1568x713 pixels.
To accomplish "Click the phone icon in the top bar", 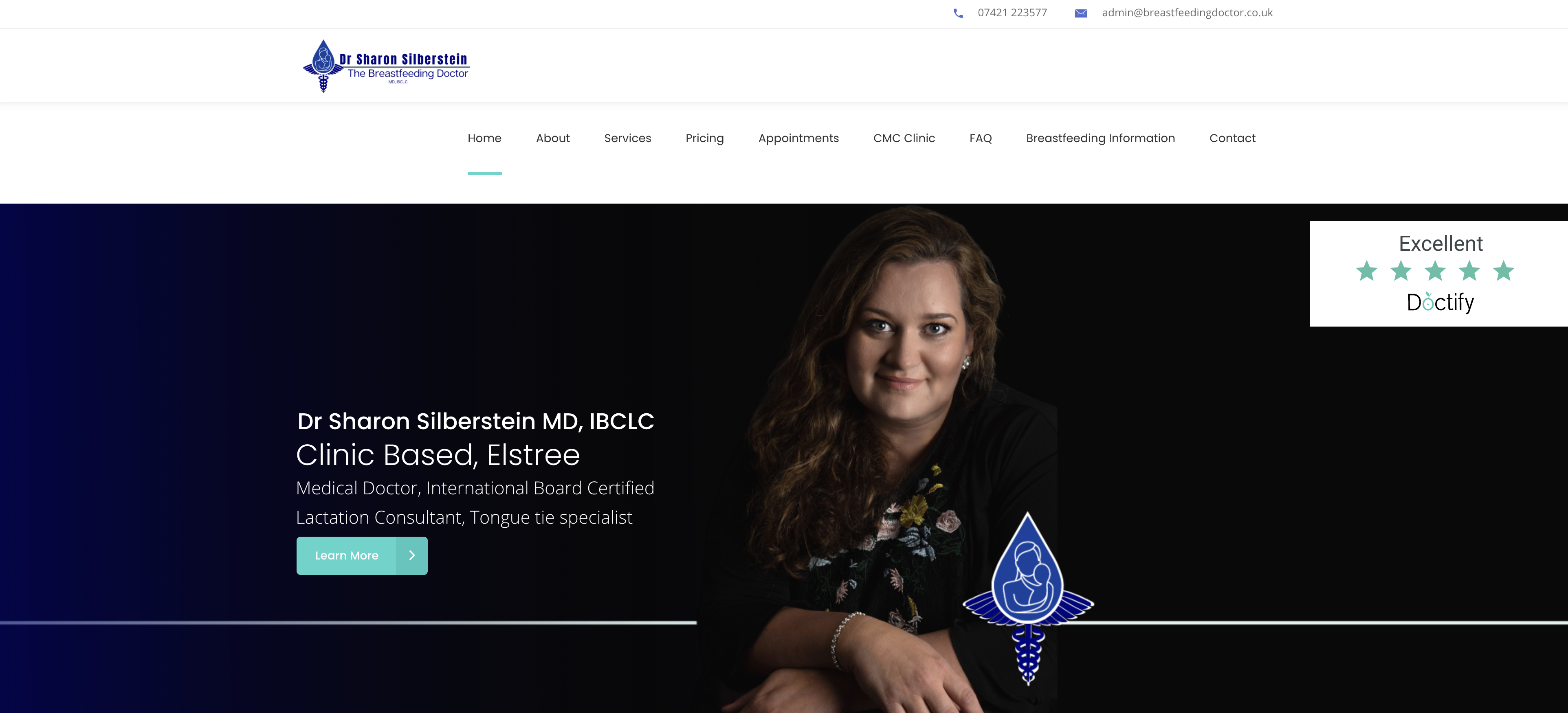I will click(x=958, y=13).
